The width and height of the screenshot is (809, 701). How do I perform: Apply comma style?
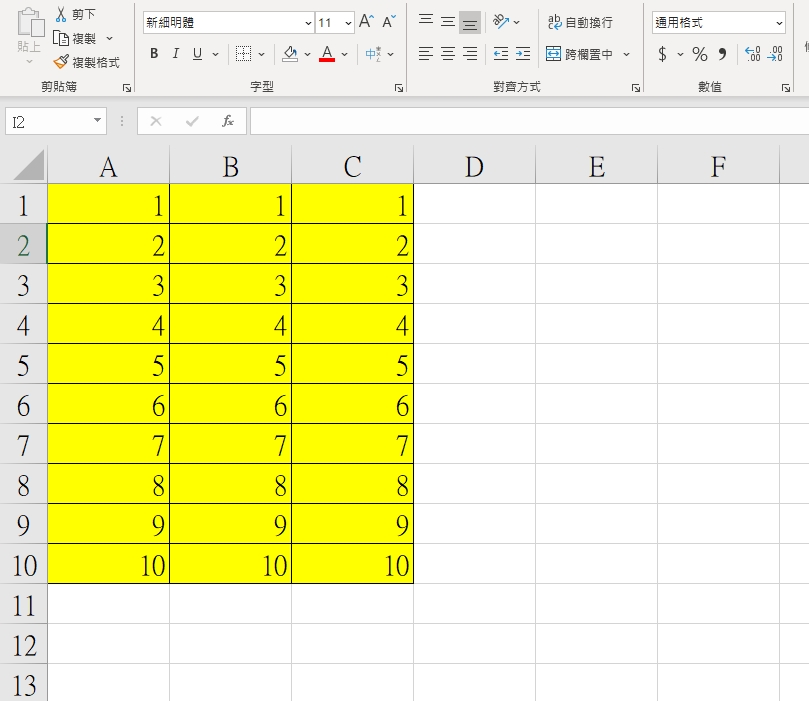pos(722,54)
